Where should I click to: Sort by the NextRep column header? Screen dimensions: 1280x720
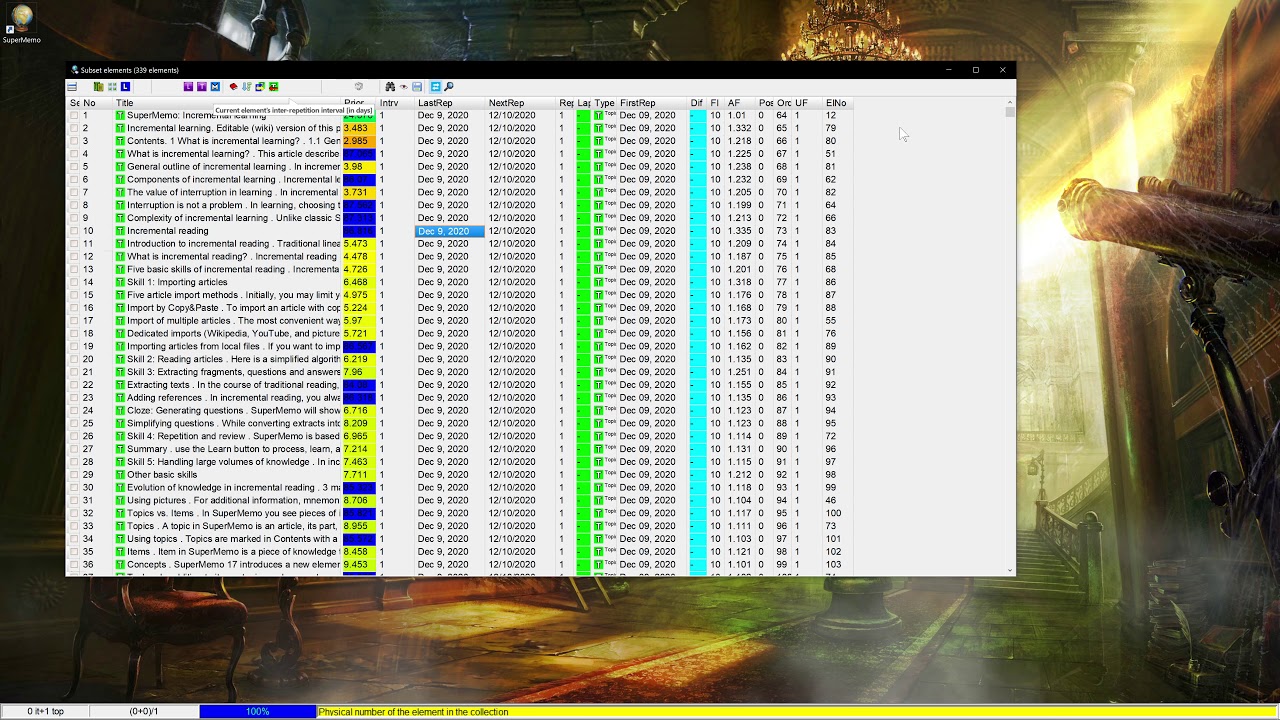[x=520, y=103]
